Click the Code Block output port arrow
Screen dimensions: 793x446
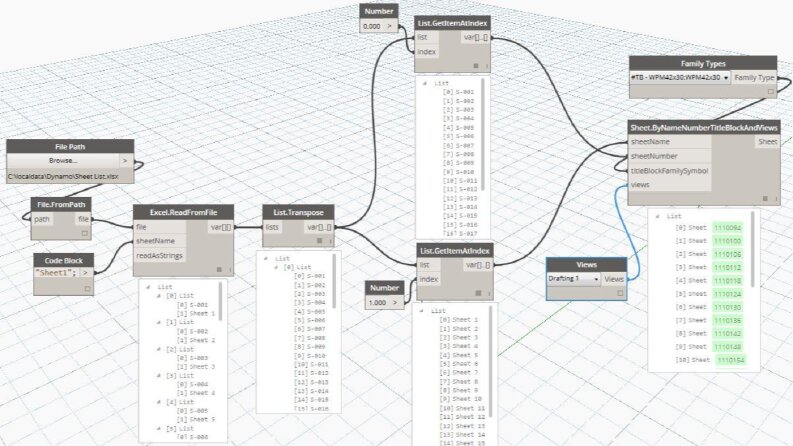(86, 273)
